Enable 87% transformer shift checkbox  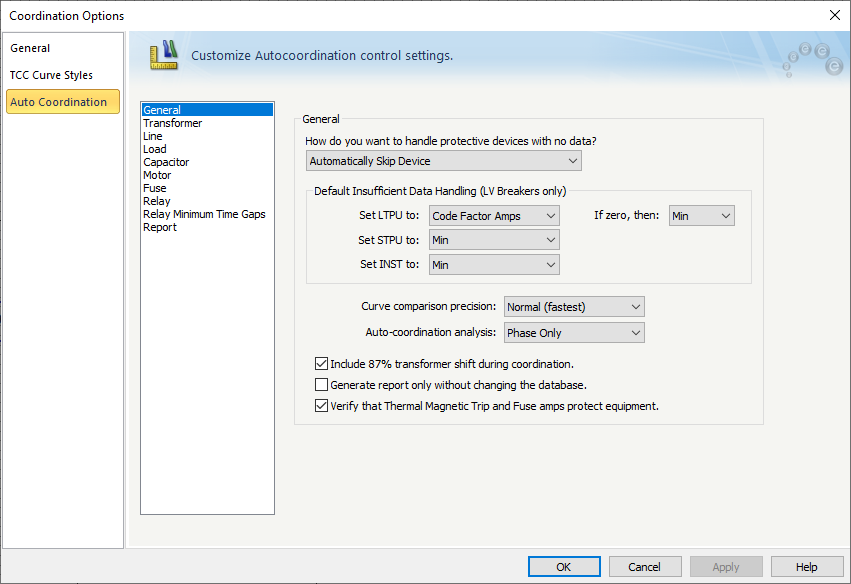tap(322, 364)
